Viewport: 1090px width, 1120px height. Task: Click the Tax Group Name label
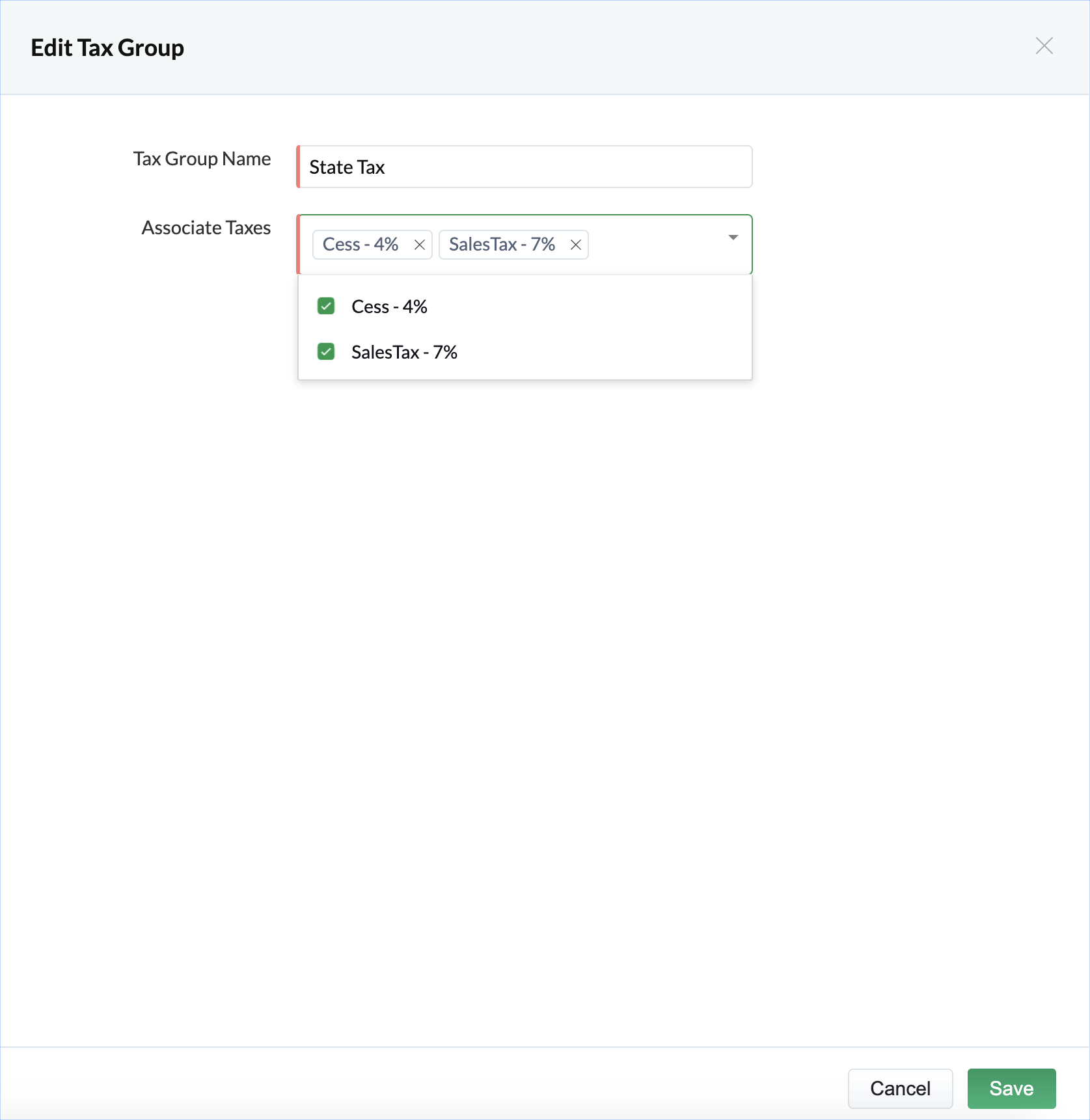(x=202, y=159)
